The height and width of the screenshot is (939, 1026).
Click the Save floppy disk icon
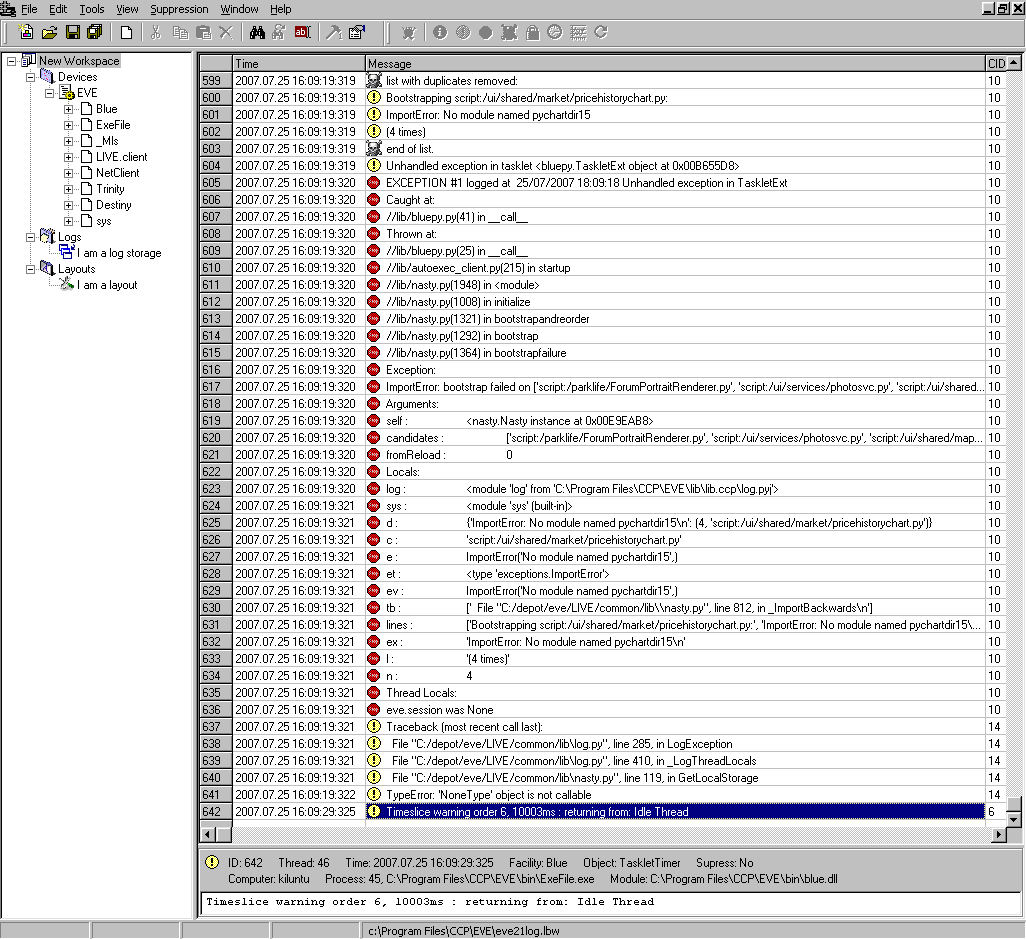pyautogui.click(x=73, y=32)
